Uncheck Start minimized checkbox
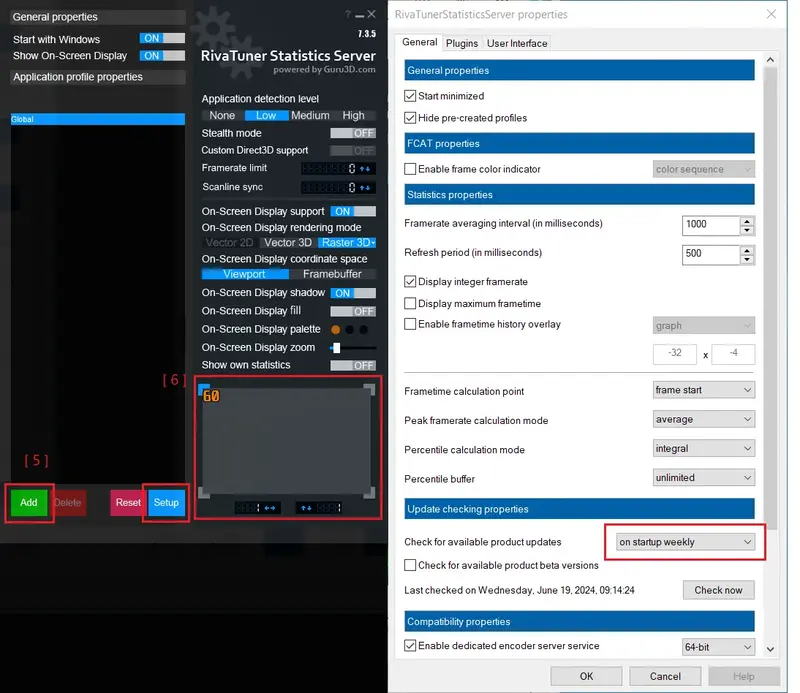 coord(410,96)
